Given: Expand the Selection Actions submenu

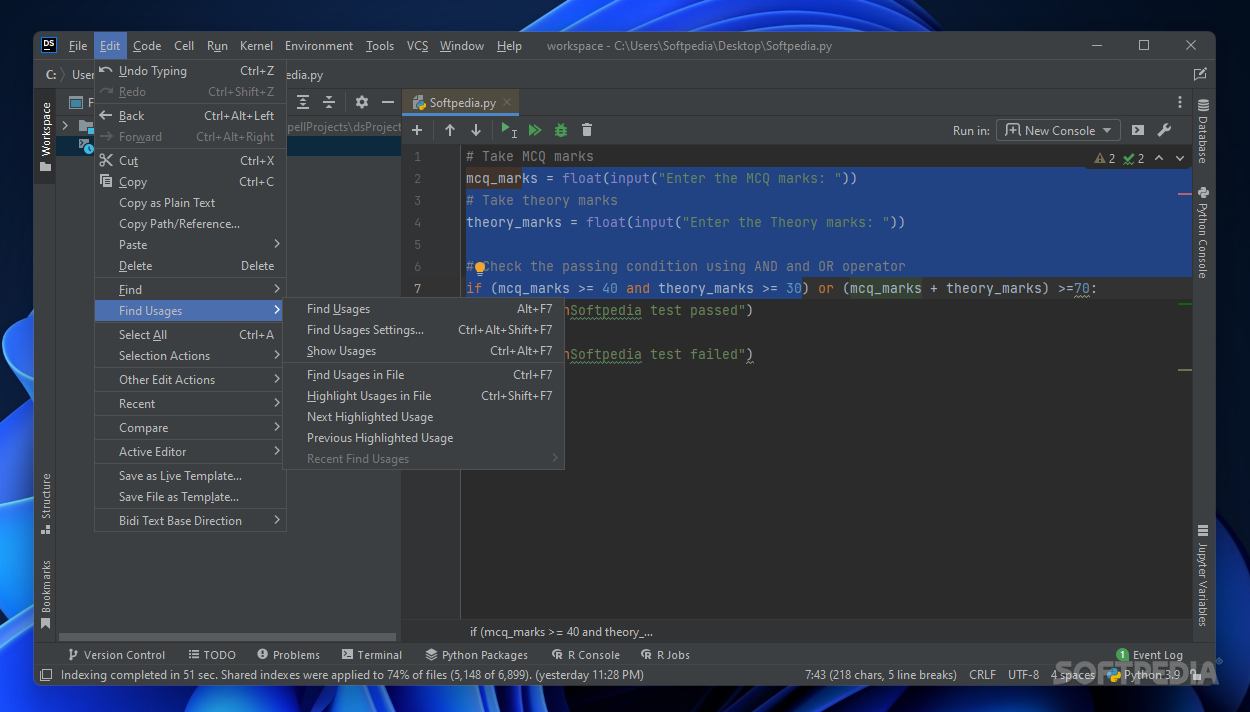Looking at the screenshot, I should [x=190, y=356].
